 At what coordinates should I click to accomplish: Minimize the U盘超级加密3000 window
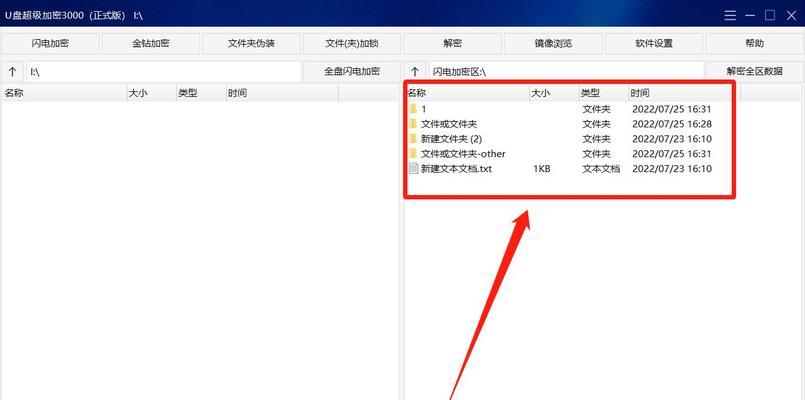(750, 15)
